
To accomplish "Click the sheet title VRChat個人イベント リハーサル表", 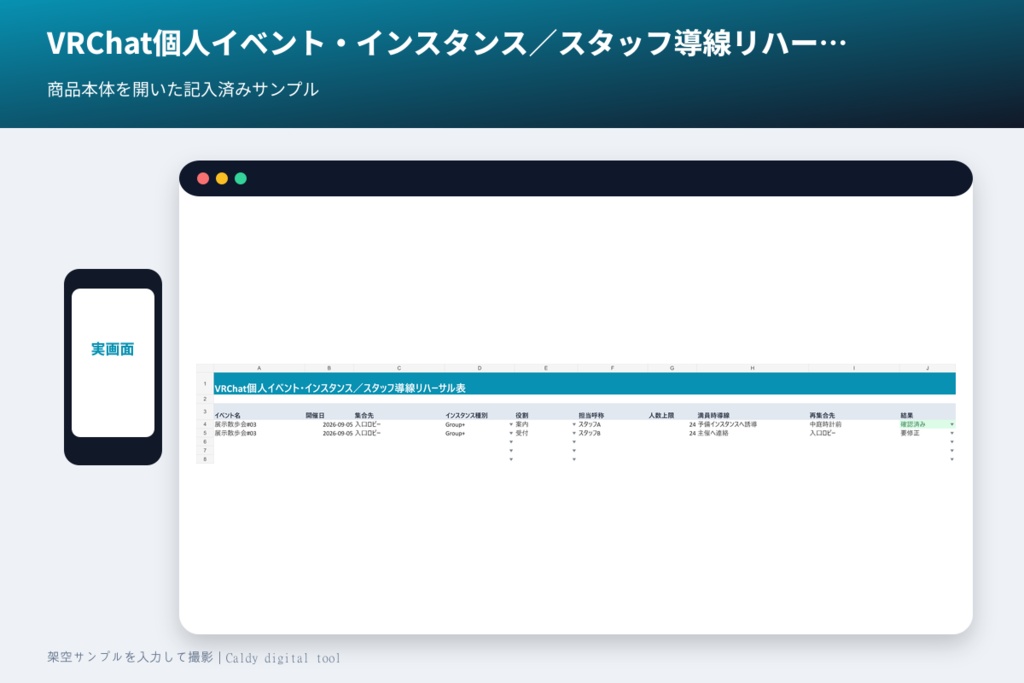I will click(340, 388).
